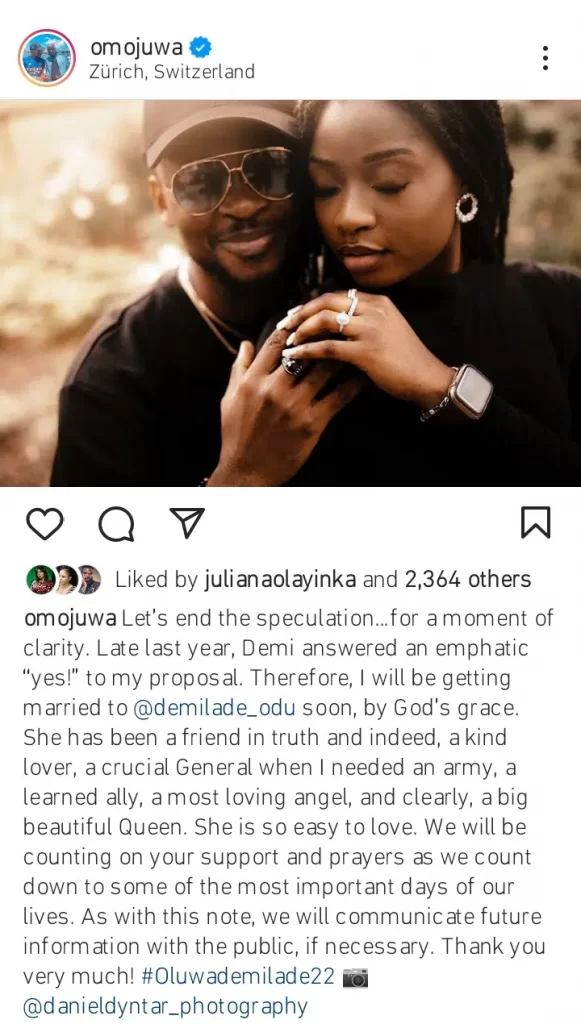581x1024 pixels.
Task: Open the @demilade_odu mention
Action: coord(215,708)
